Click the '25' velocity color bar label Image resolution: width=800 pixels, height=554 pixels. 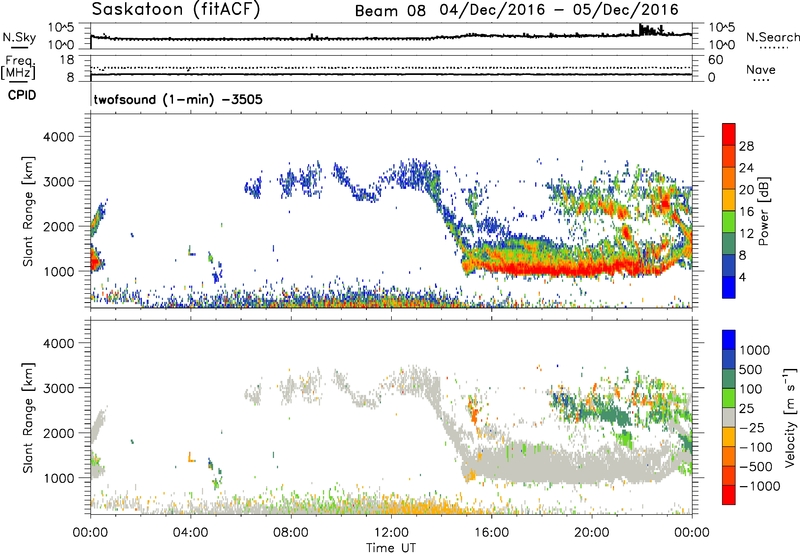click(x=746, y=408)
